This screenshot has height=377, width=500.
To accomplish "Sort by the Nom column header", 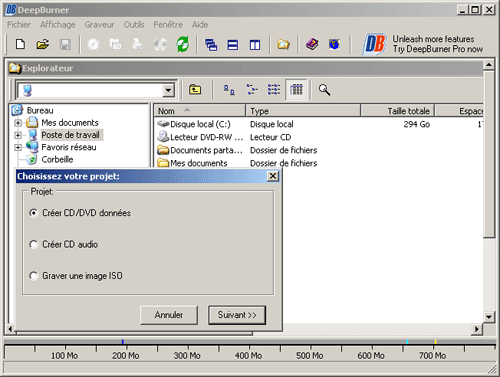I will [199, 111].
